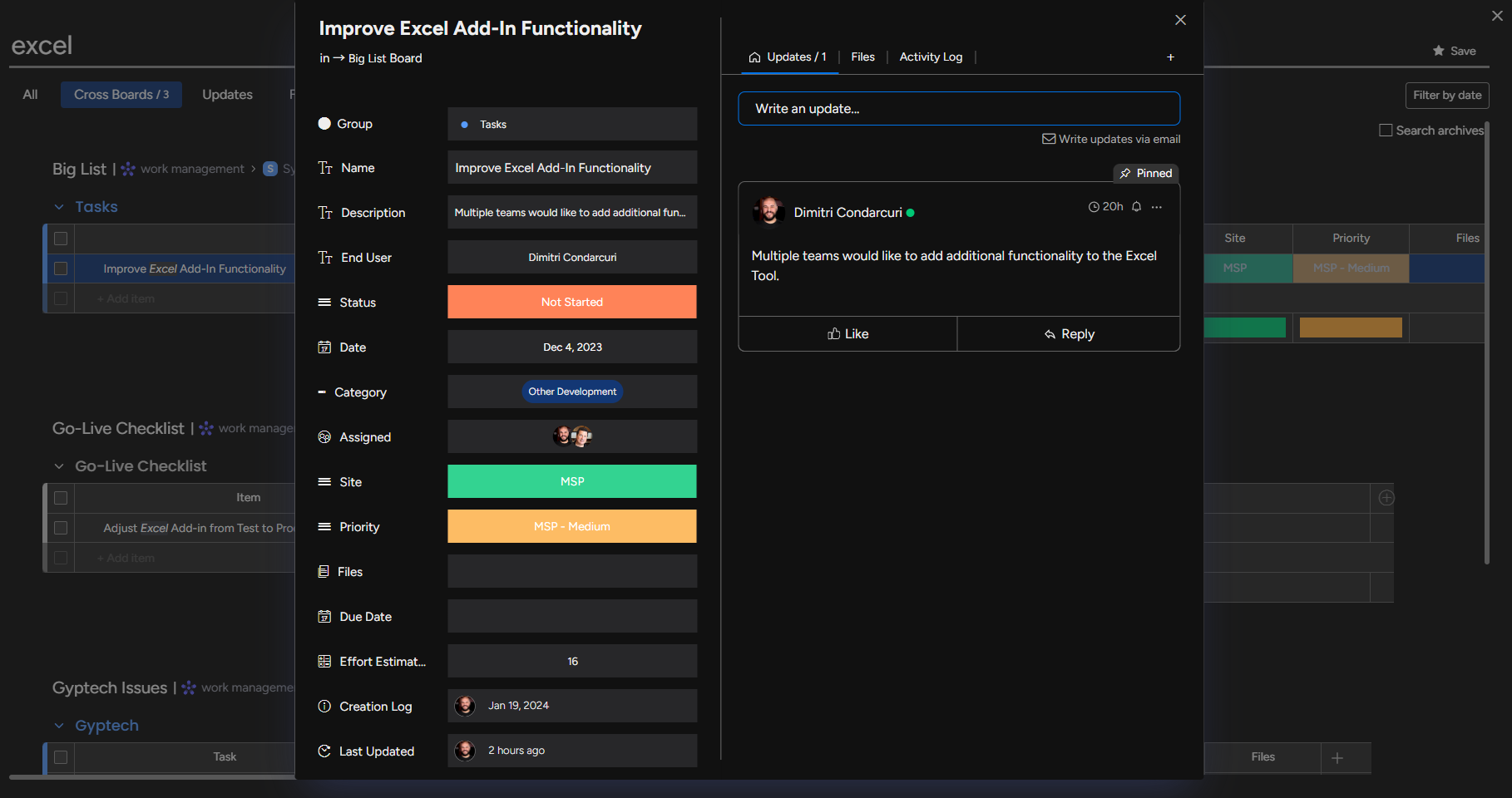This screenshot has width=1512, height=798.
Task: Select the All search tab
Action: 31,95
